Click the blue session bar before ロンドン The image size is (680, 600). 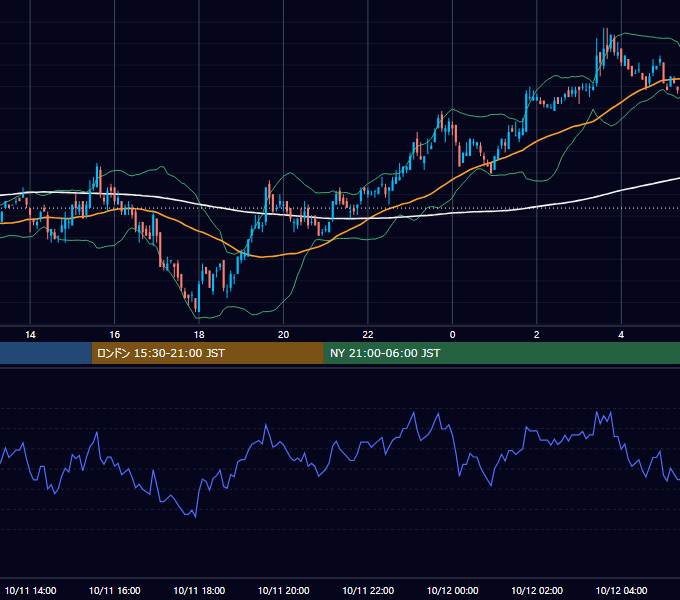pos(46,353)
